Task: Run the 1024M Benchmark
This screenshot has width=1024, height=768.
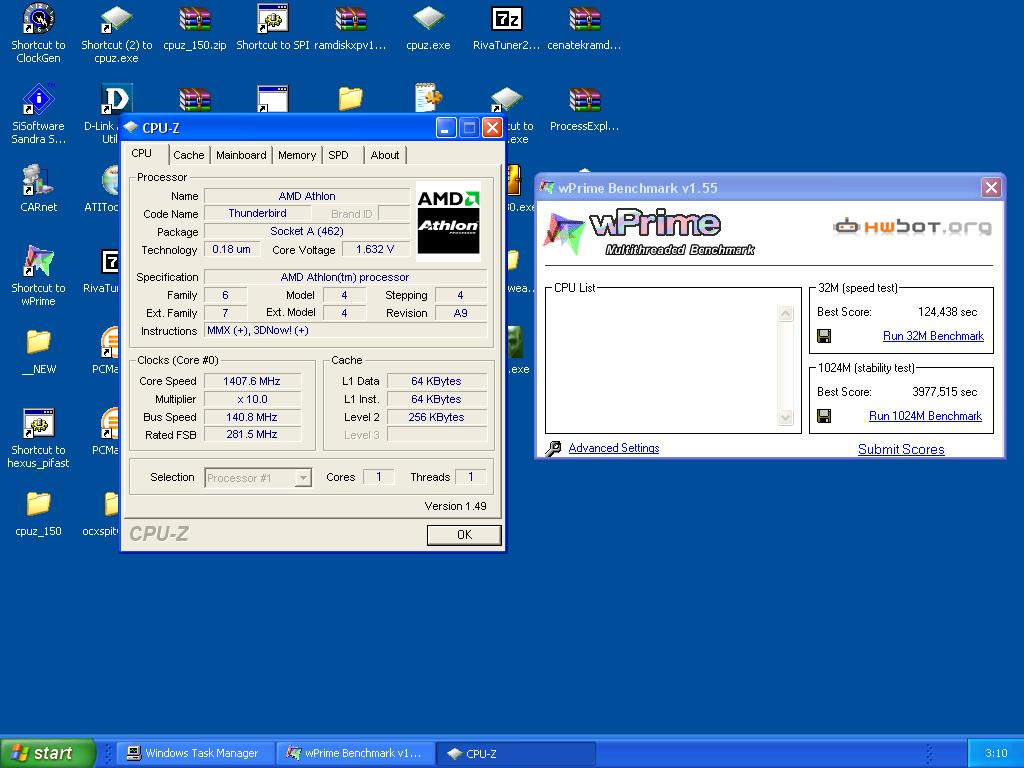Action: click(925, 416)
